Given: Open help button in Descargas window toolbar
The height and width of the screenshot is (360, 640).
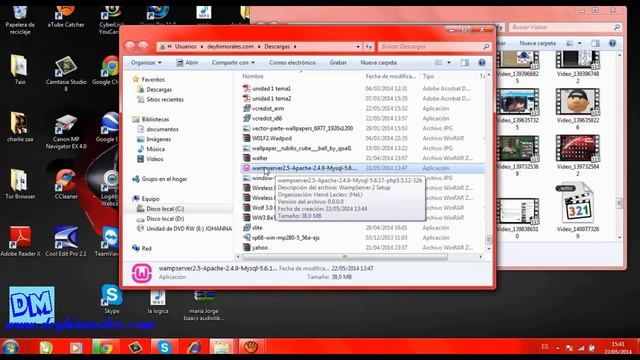Looking at the screenshot, I should pyautogui.click(x=482, y=62).
